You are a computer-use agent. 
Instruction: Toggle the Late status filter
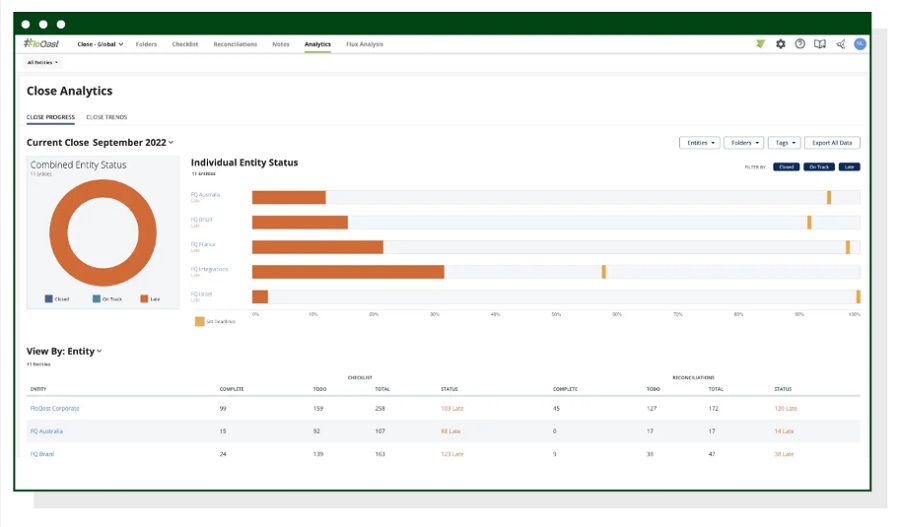[849, 167]
